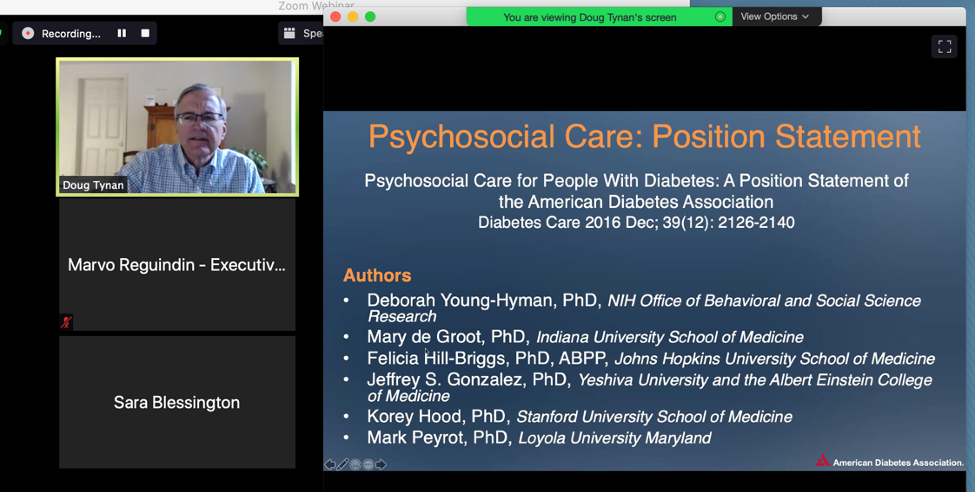Open the Speaker view layout button
977x493 pixels.
tap(302, 33)
